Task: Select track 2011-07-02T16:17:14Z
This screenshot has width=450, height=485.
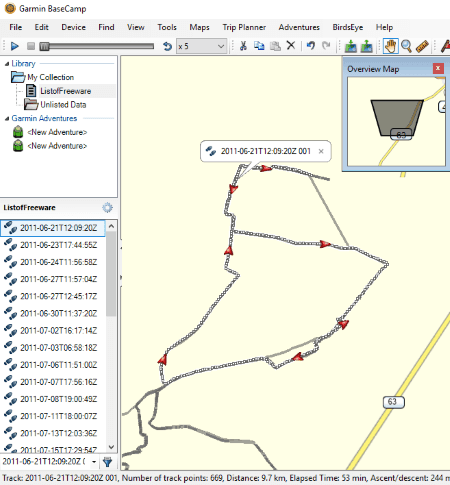Action: (53, 331)
